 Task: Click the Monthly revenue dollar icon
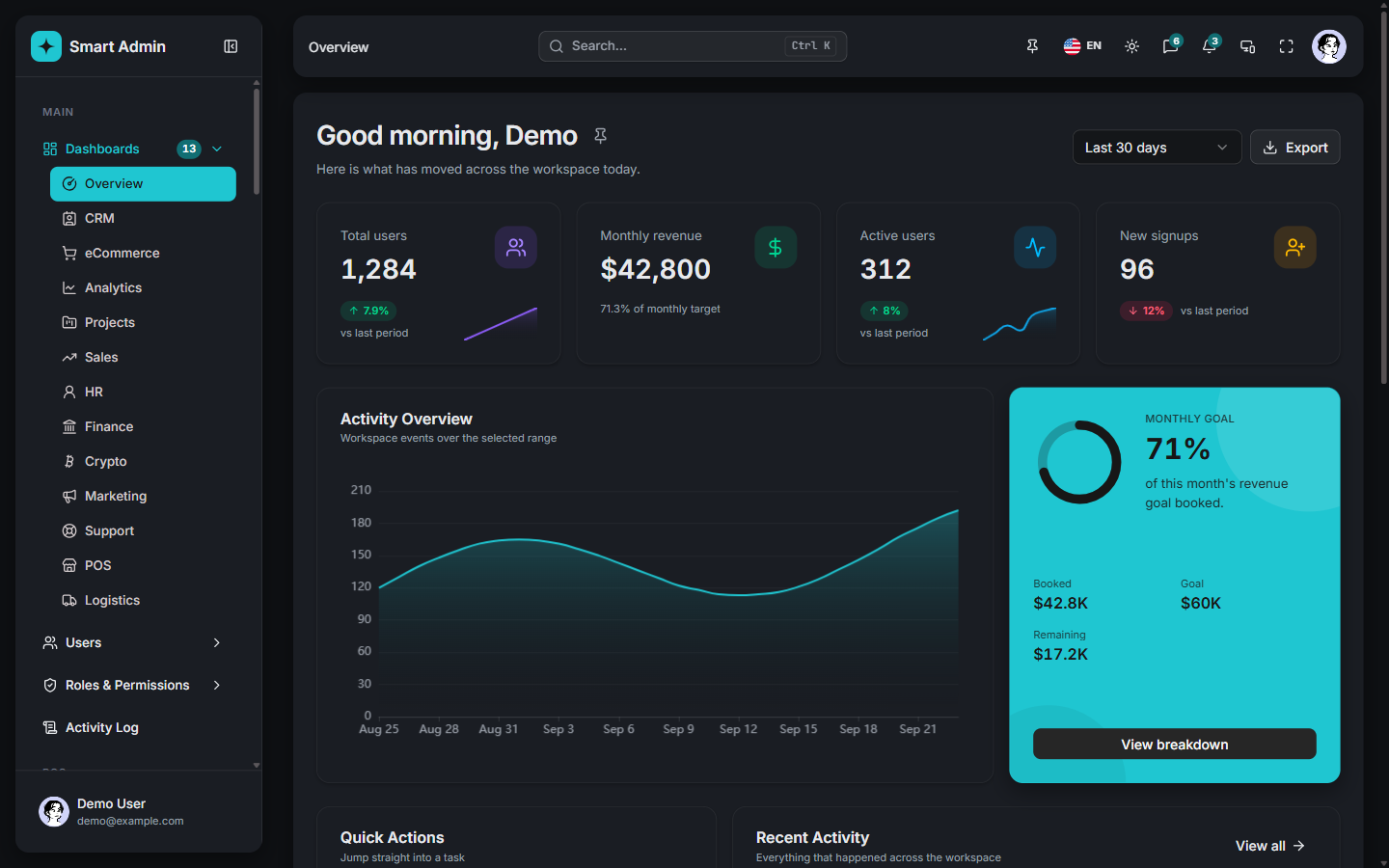[776, 248]
